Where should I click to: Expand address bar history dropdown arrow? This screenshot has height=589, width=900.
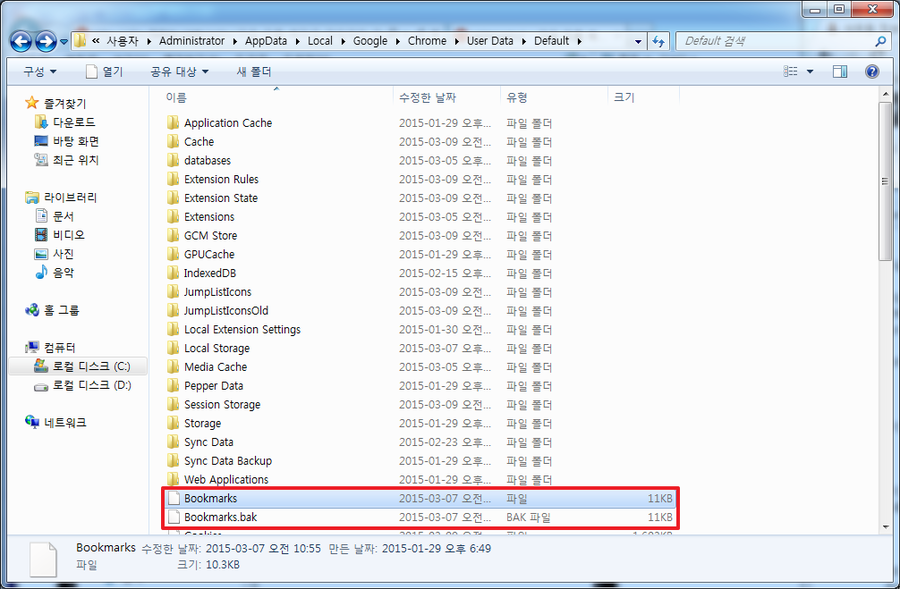pyautogui.click(x=639, y=41)
